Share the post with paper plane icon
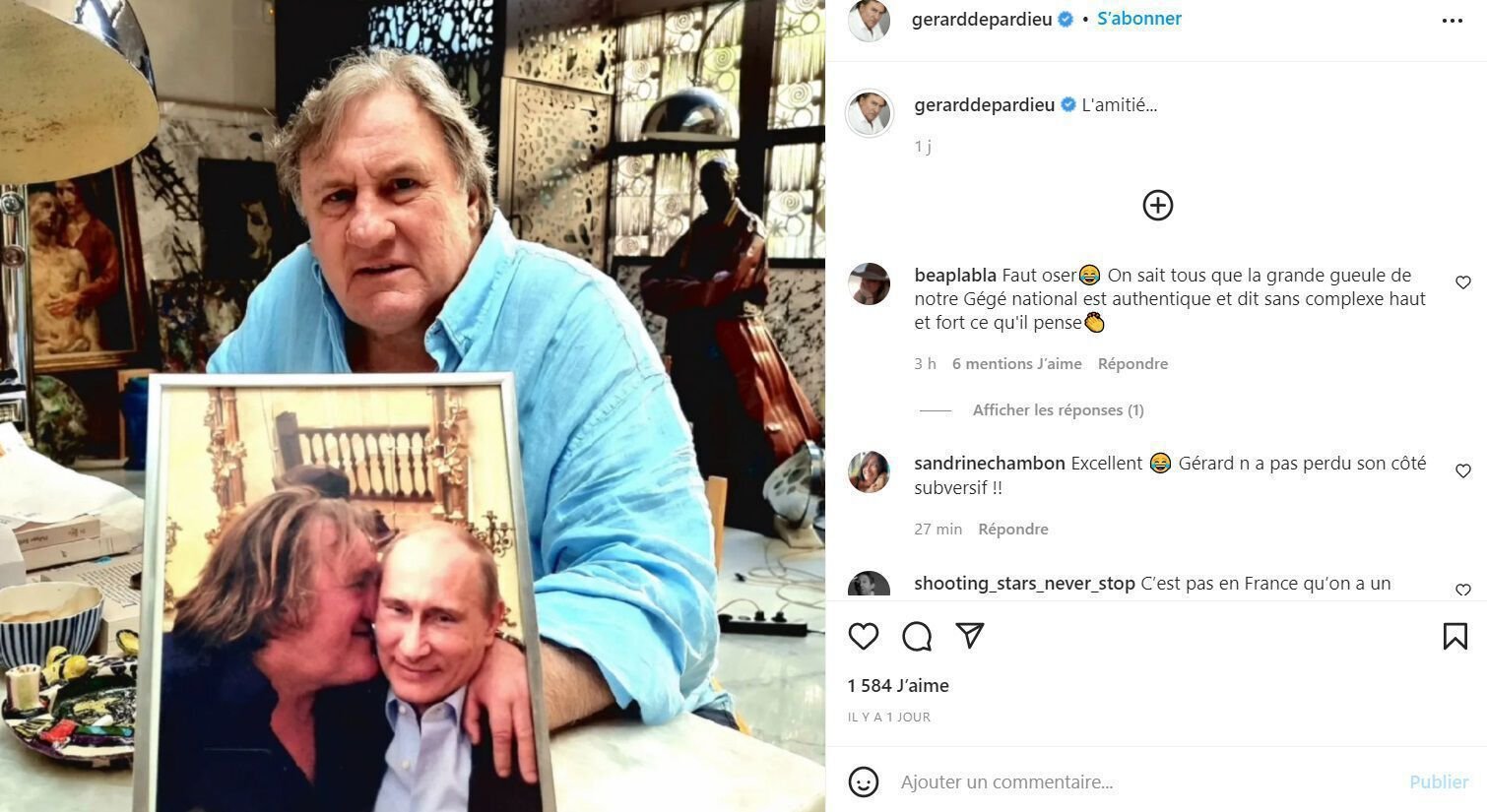 970,636
